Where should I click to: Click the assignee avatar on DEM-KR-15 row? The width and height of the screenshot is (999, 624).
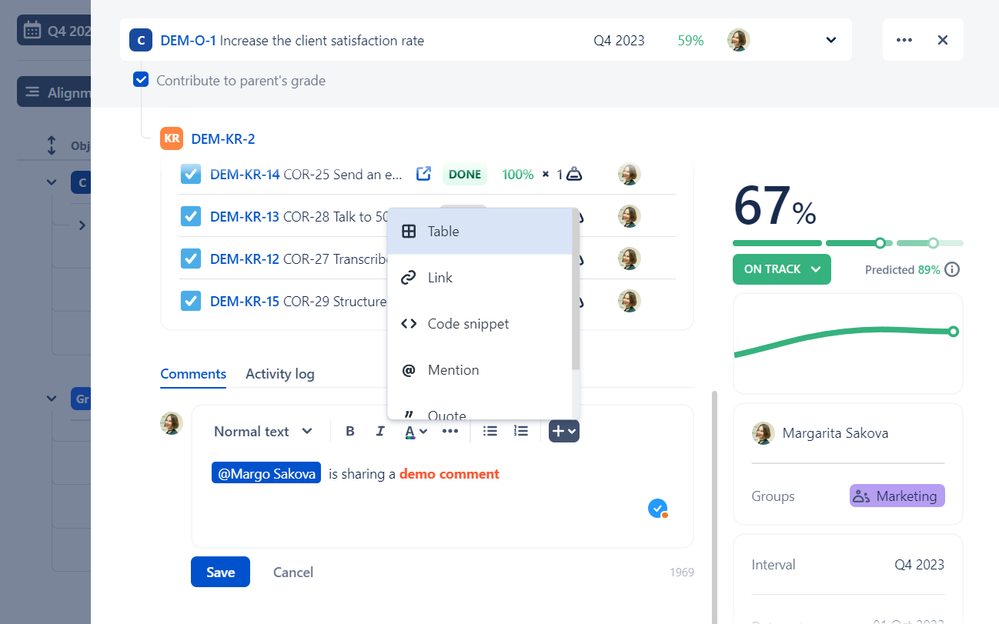(x=629, y=300)
